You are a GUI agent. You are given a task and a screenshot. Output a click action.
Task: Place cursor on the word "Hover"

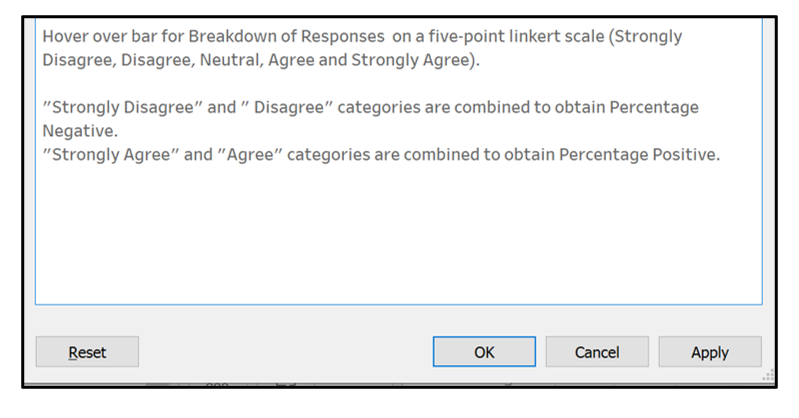tap(65, 36)
